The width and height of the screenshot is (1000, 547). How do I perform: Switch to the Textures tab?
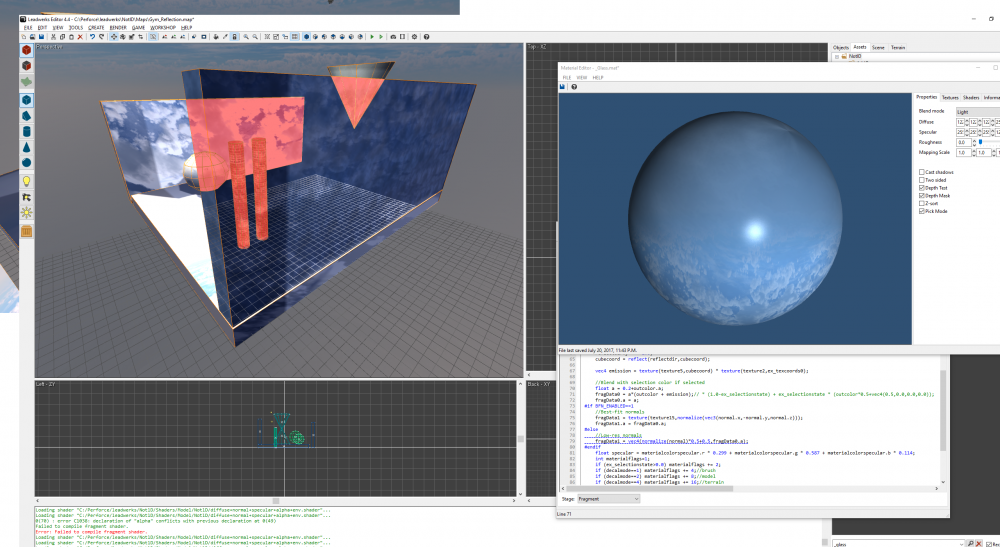[950, 97]
